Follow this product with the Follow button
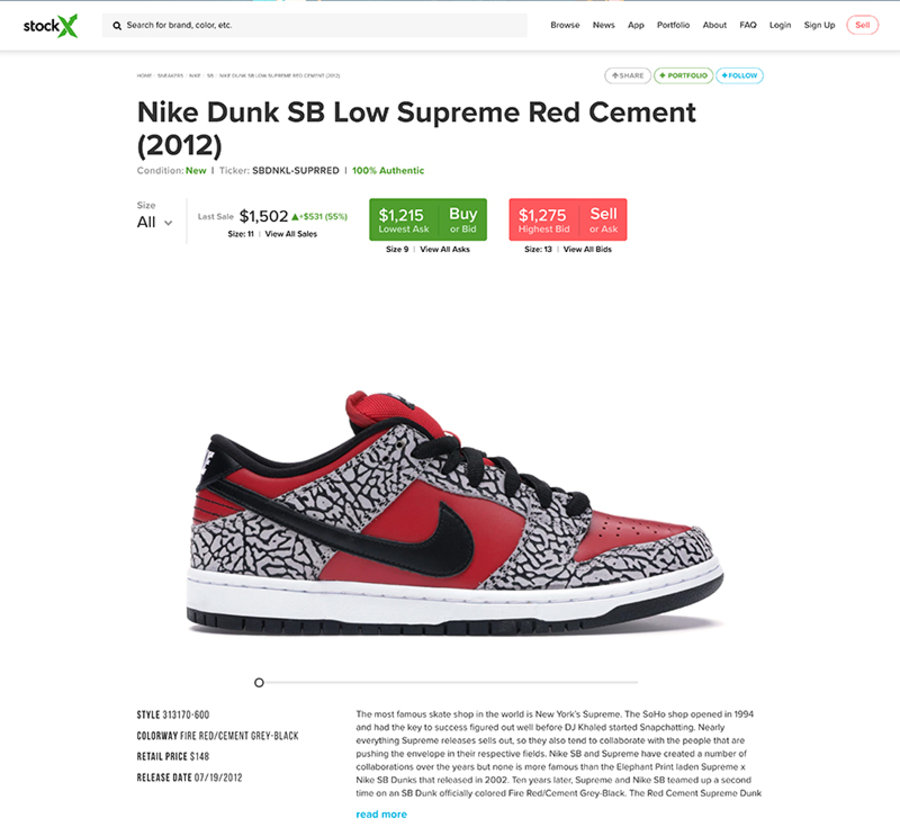 tap(739, 75)
